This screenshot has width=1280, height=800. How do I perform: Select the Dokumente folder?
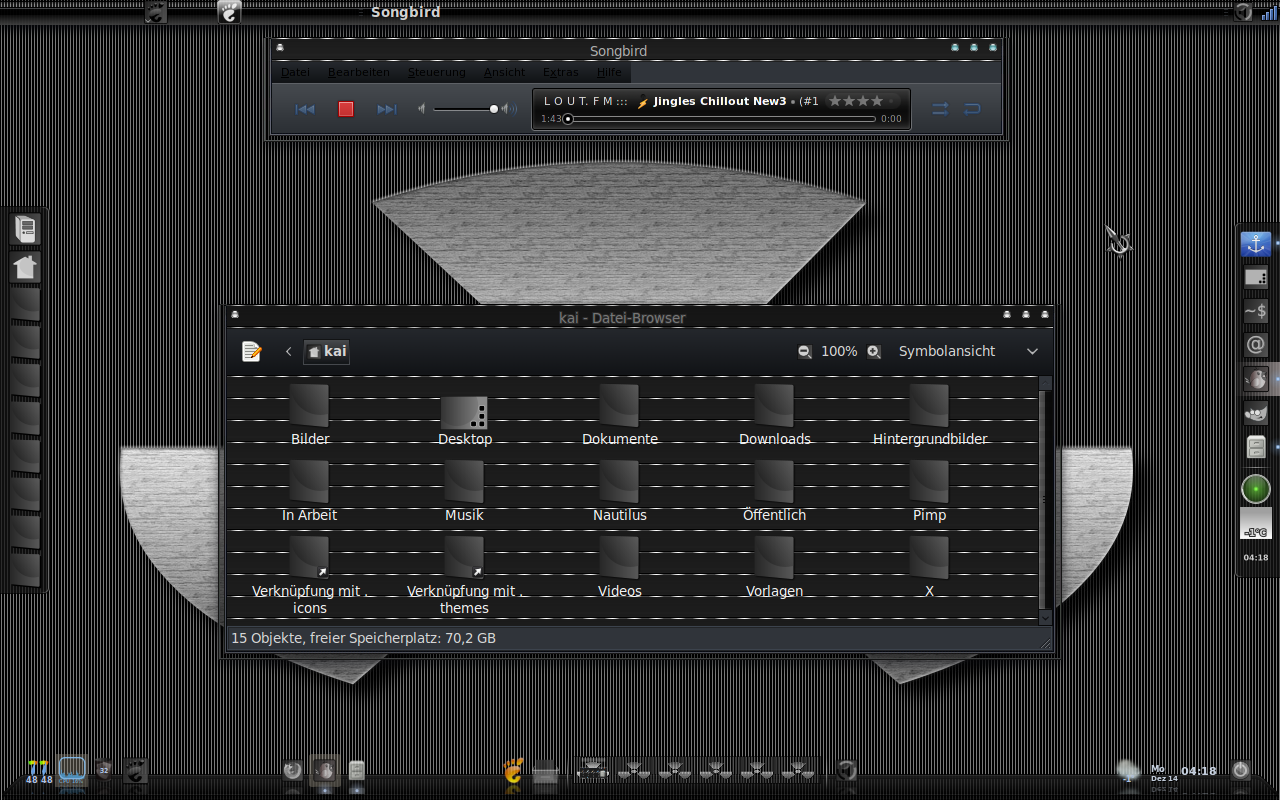[620, 414]
